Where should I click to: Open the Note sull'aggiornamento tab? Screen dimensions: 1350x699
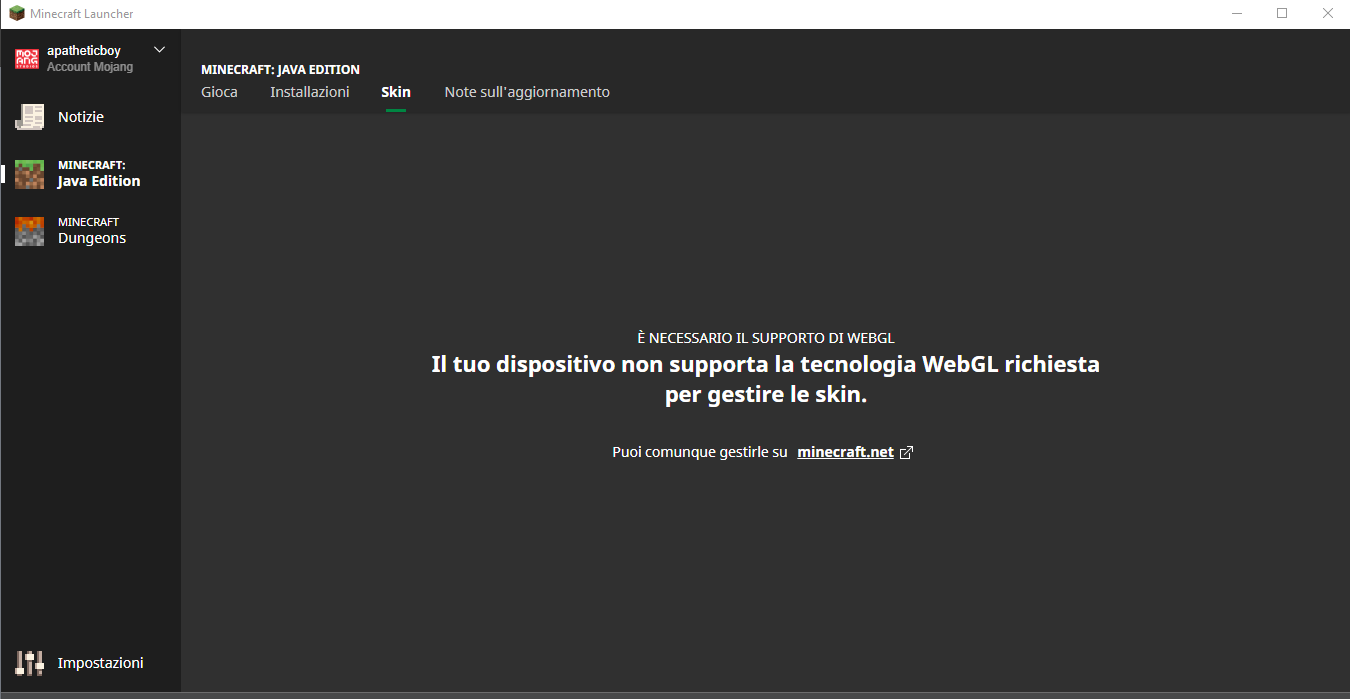coord(527,92)
